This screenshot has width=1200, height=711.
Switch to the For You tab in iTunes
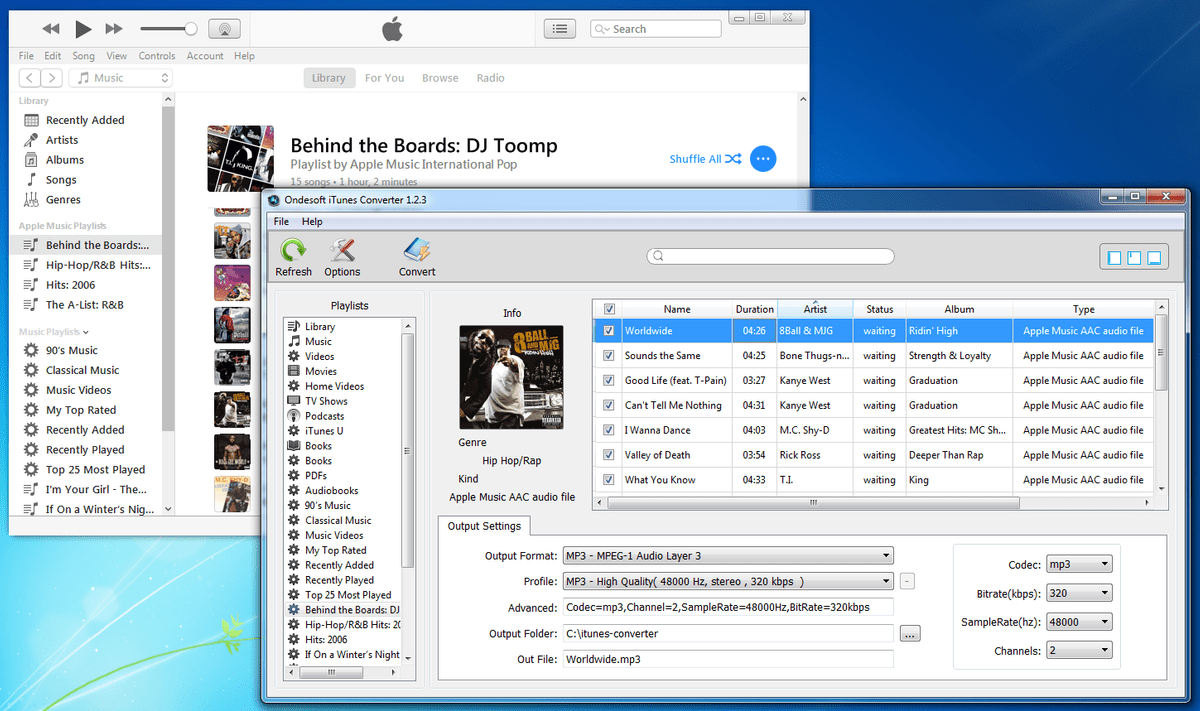coord(384,77)
